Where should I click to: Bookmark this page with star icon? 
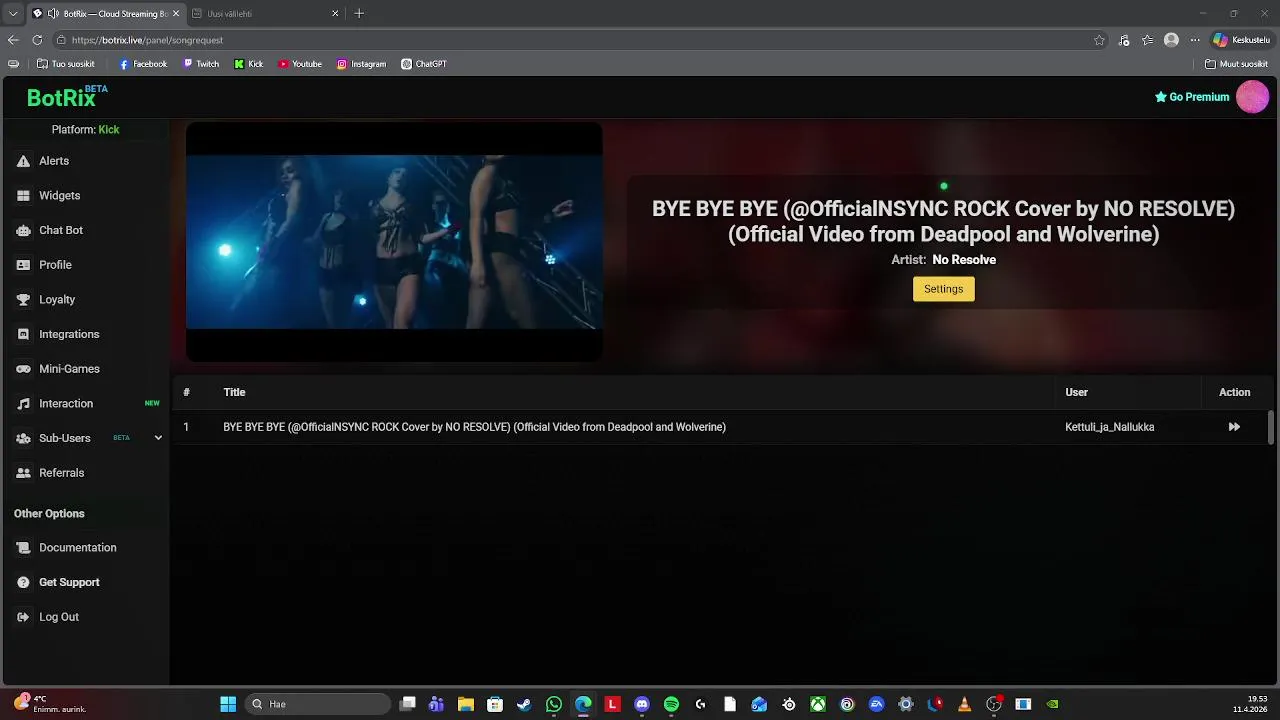pos(1099,40)
